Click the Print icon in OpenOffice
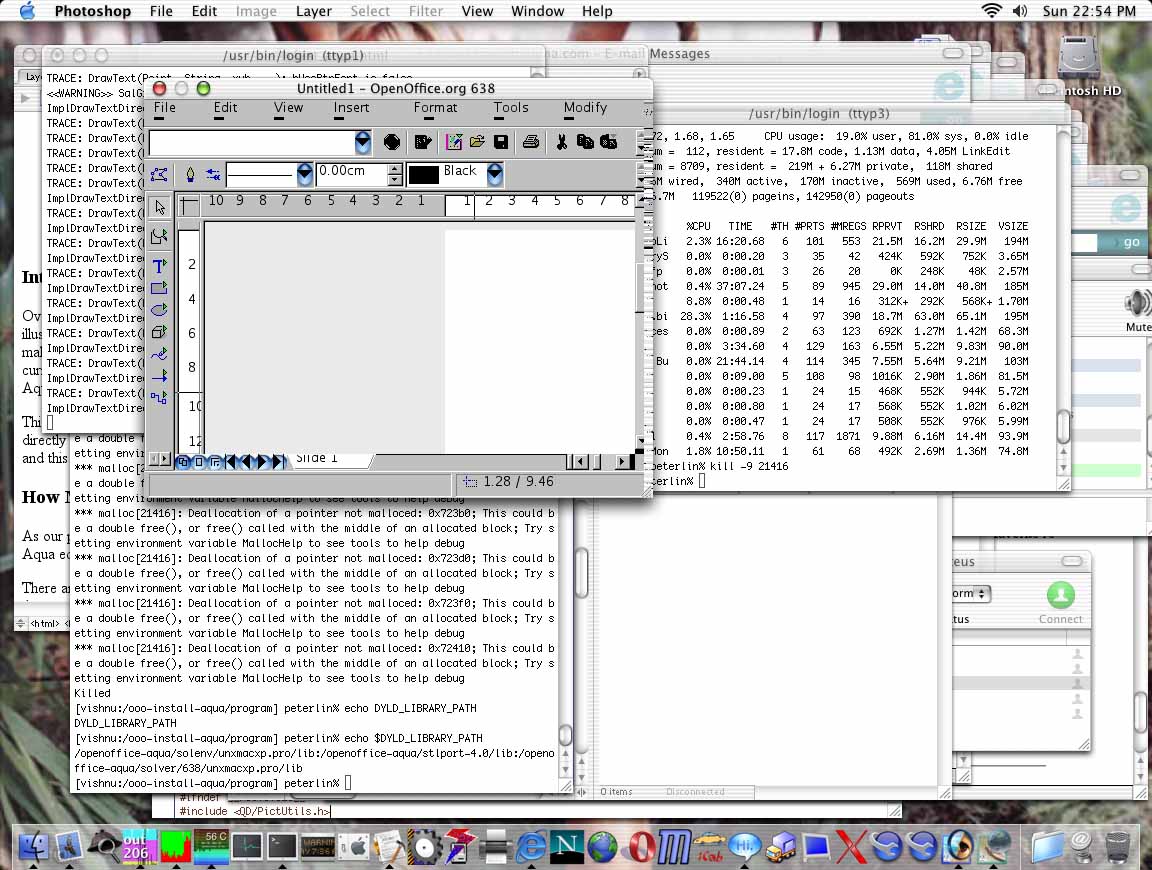Screen dimensions: 1152x870 point(531,142)
